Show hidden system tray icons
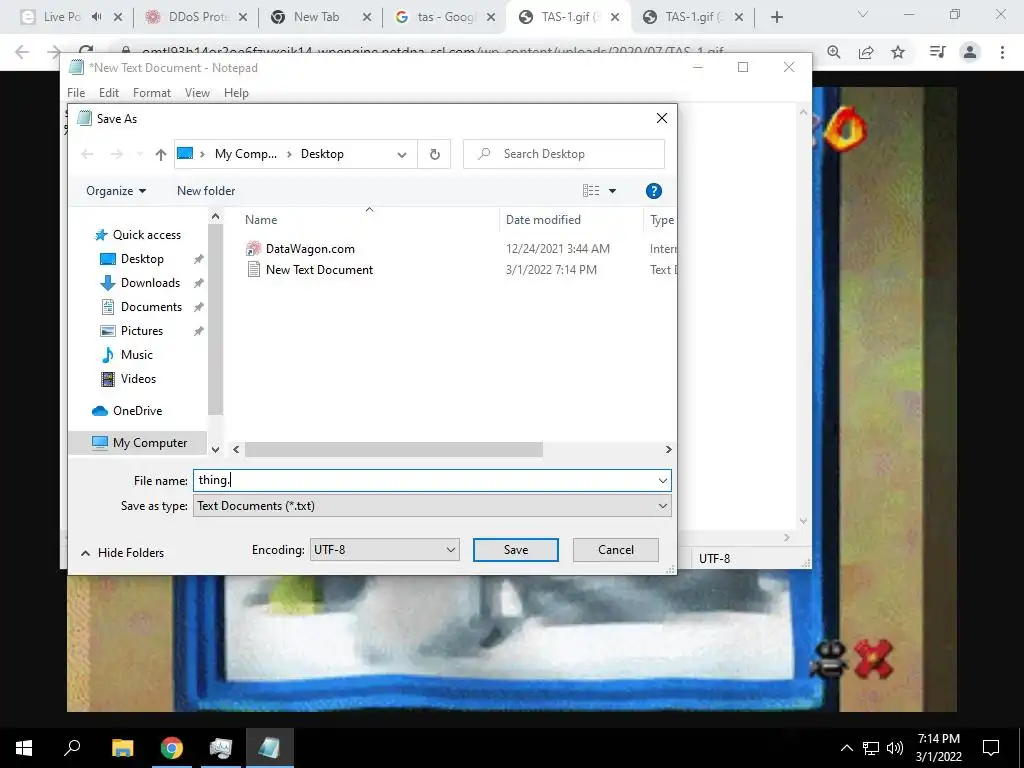1024x768 pixels. coord(846,748)
